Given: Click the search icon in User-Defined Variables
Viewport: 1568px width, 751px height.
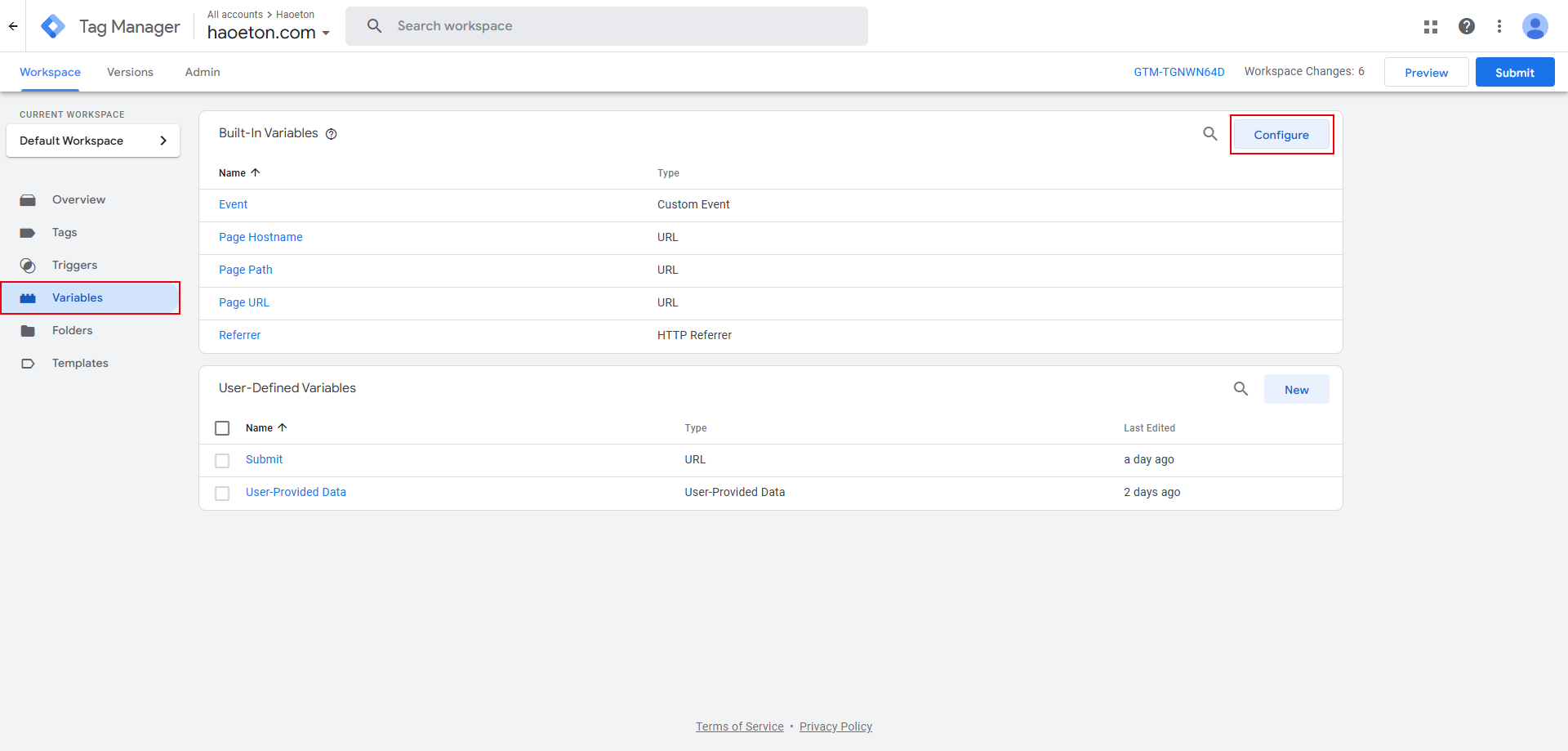Looking at the screenshot, I should (1241, 389).
